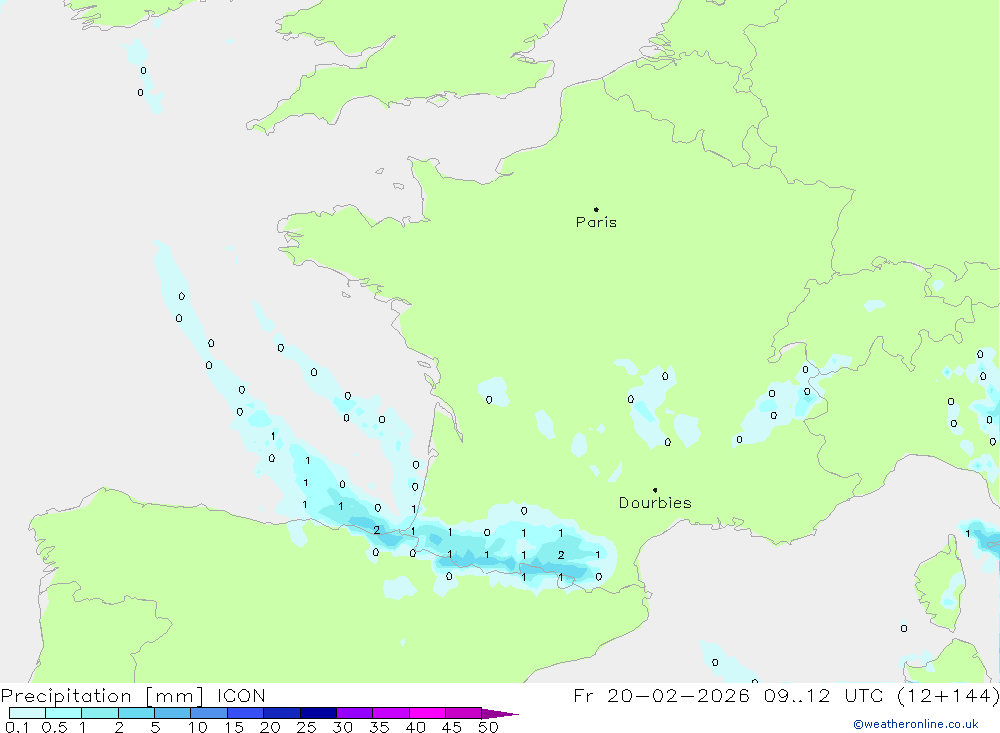Click the '50' legend scale value

click(488, 727)
